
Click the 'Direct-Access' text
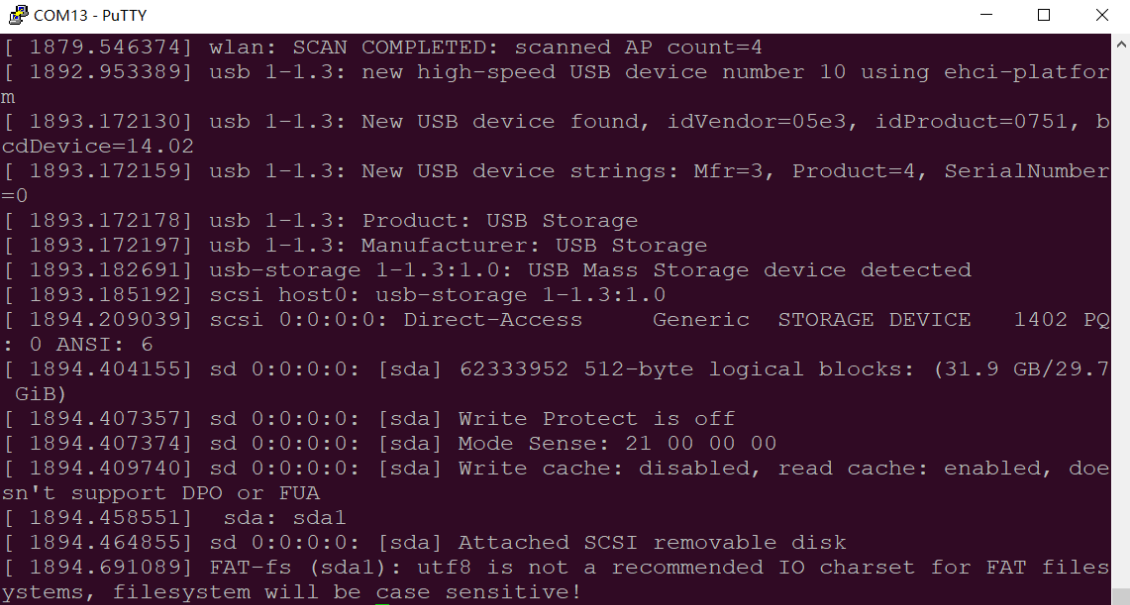(493, 320)
